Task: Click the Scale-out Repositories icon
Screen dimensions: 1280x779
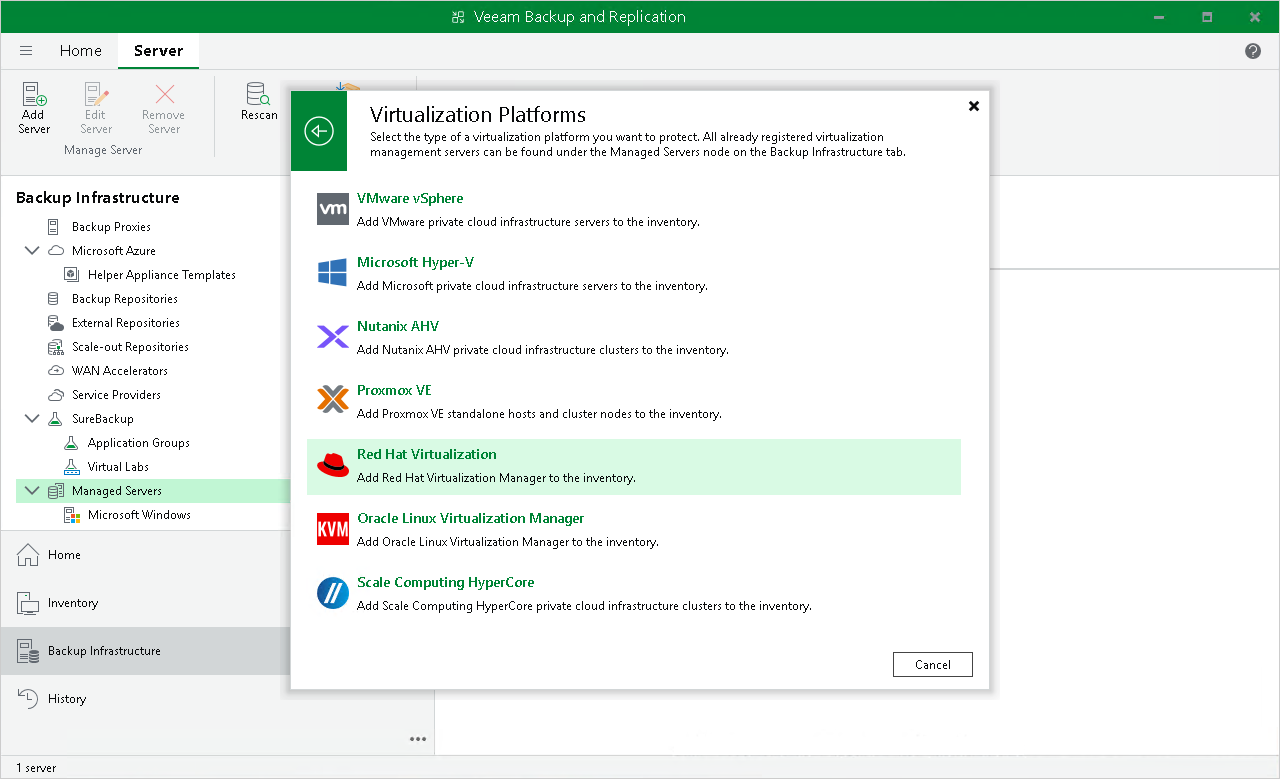Action: [55, 347]
